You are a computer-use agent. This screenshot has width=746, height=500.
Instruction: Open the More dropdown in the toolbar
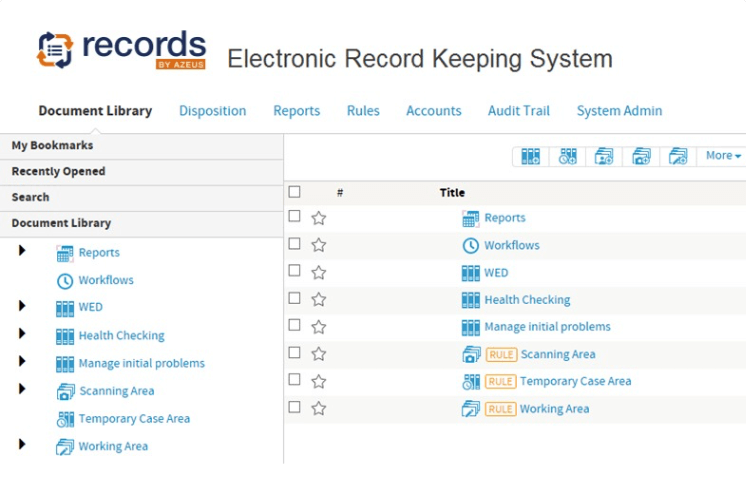click(723, 156)
